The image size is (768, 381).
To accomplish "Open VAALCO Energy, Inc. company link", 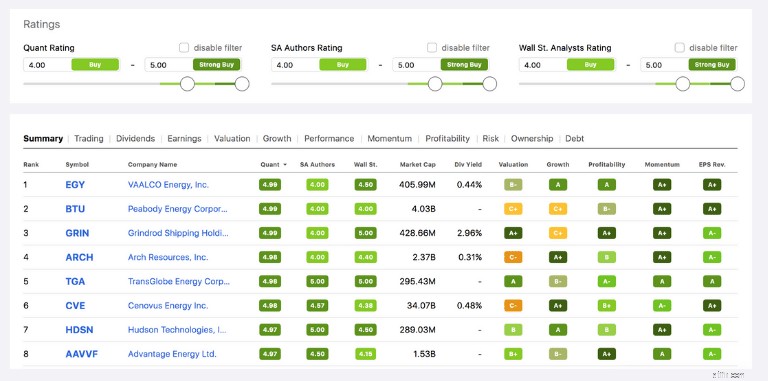I will coord(168,185).
